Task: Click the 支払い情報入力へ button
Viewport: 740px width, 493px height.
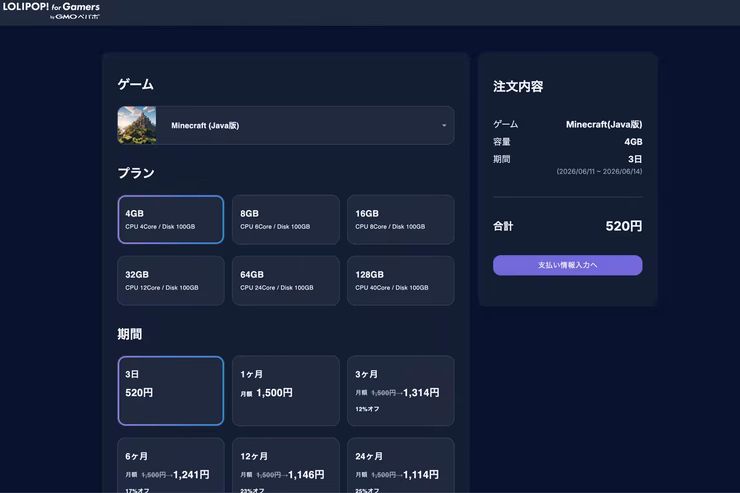Action: 568,265
